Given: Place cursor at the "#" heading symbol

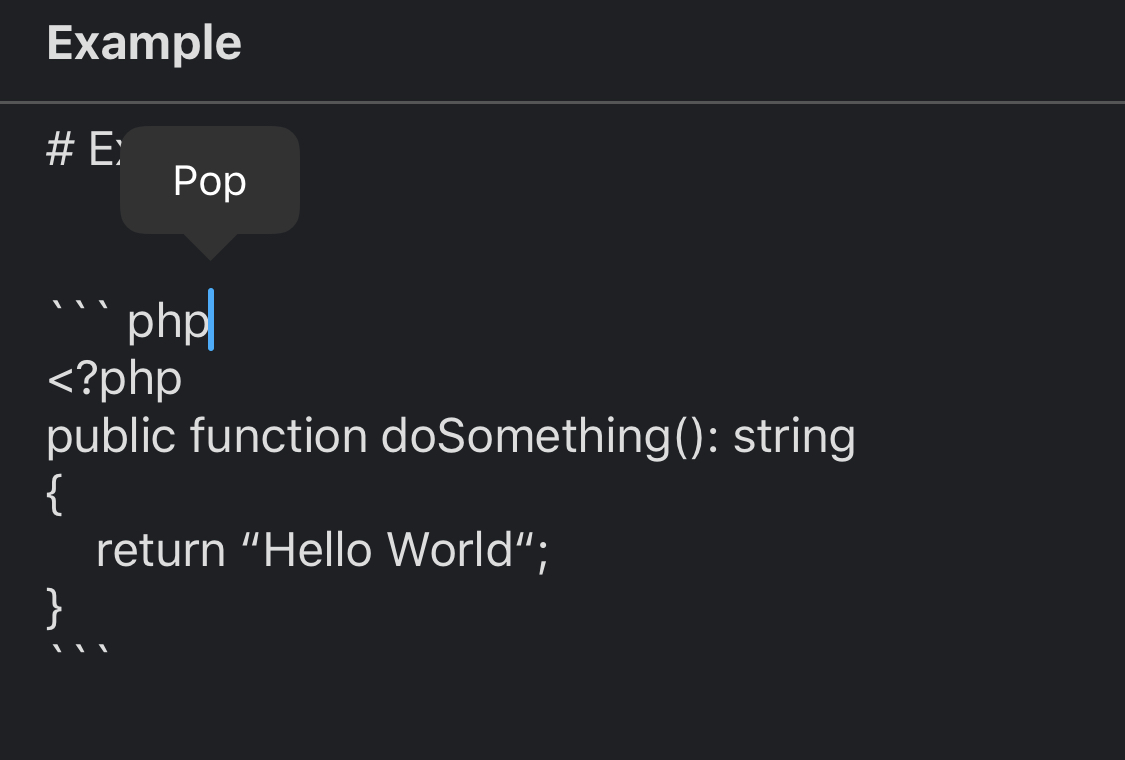Looking at the screenshot, I should point(60,150).
